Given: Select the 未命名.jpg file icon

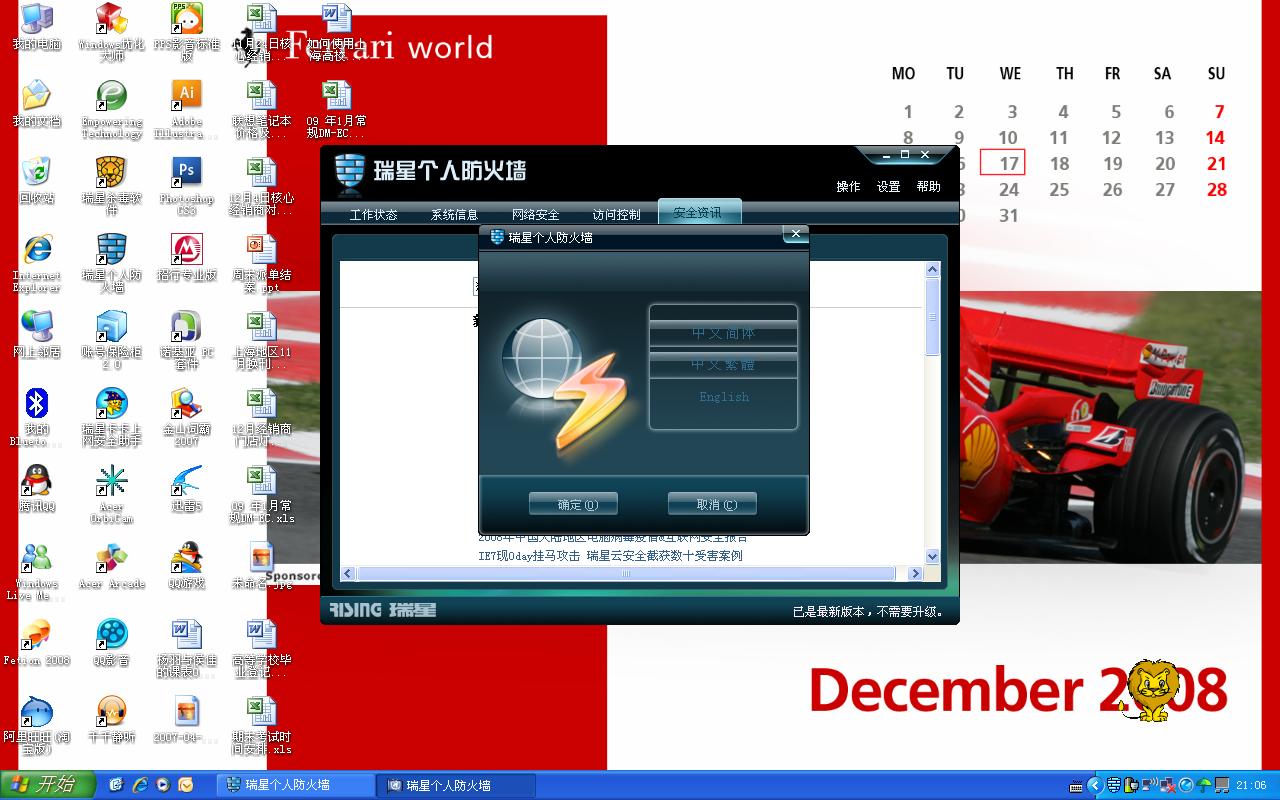Looking at the screenshot, I should (262, 565).
